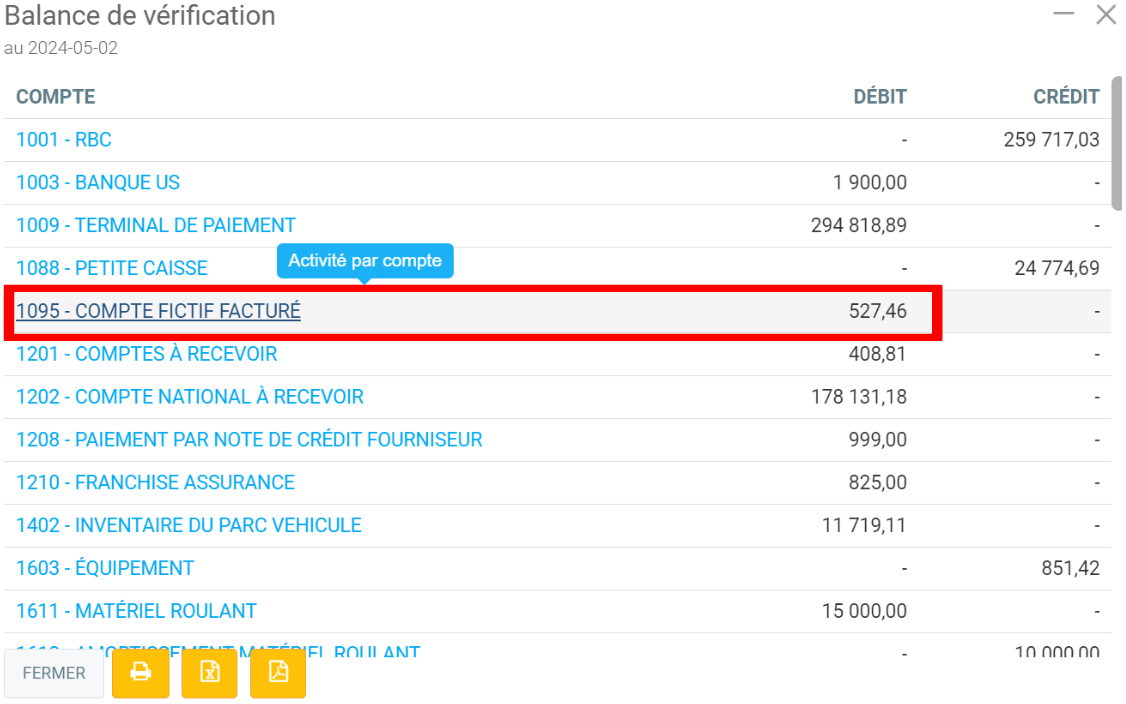This screenshot has width=1126, height=704.
Task: Click the COMPTE column header
Action: coord(56,97)
